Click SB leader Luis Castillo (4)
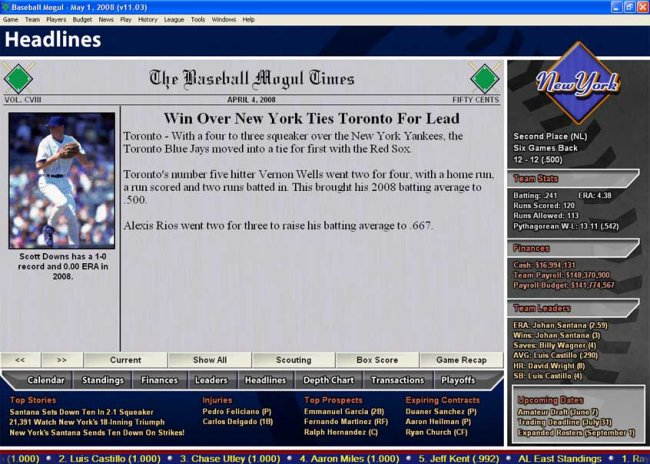 coord(548,376)
